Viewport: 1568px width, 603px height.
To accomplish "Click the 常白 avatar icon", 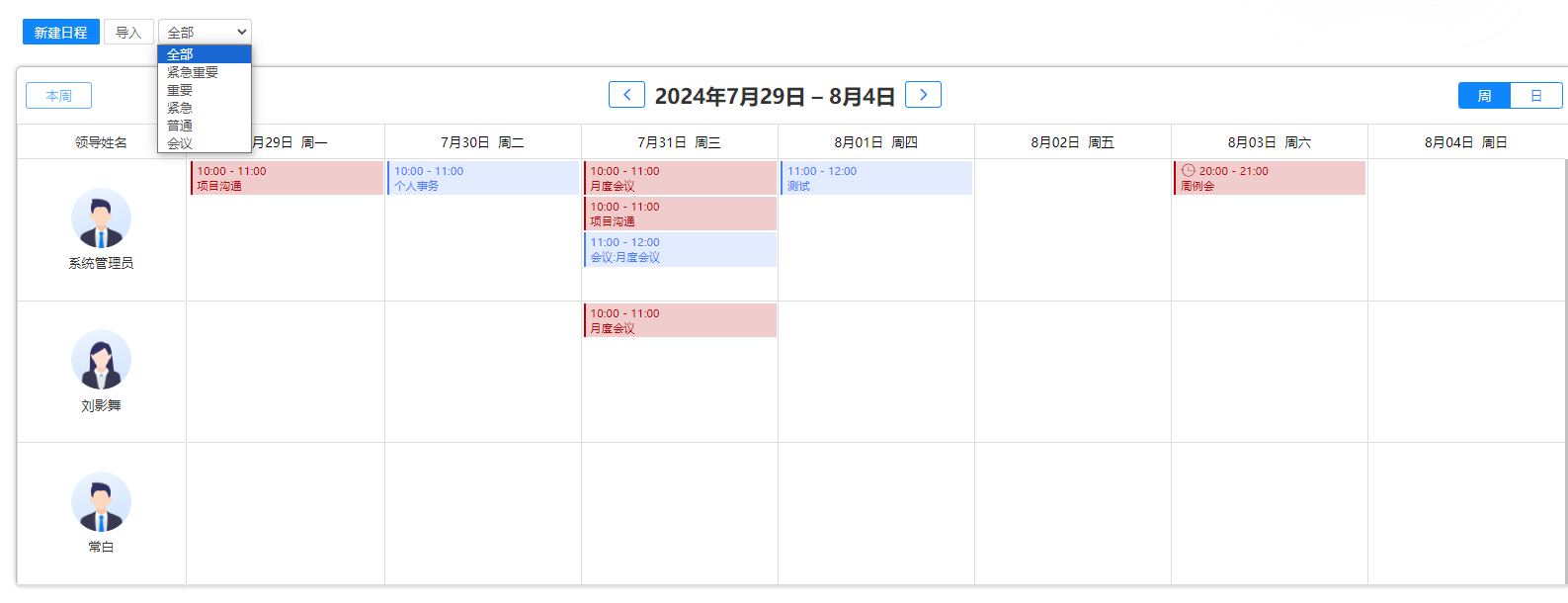I will click(101, 502).
